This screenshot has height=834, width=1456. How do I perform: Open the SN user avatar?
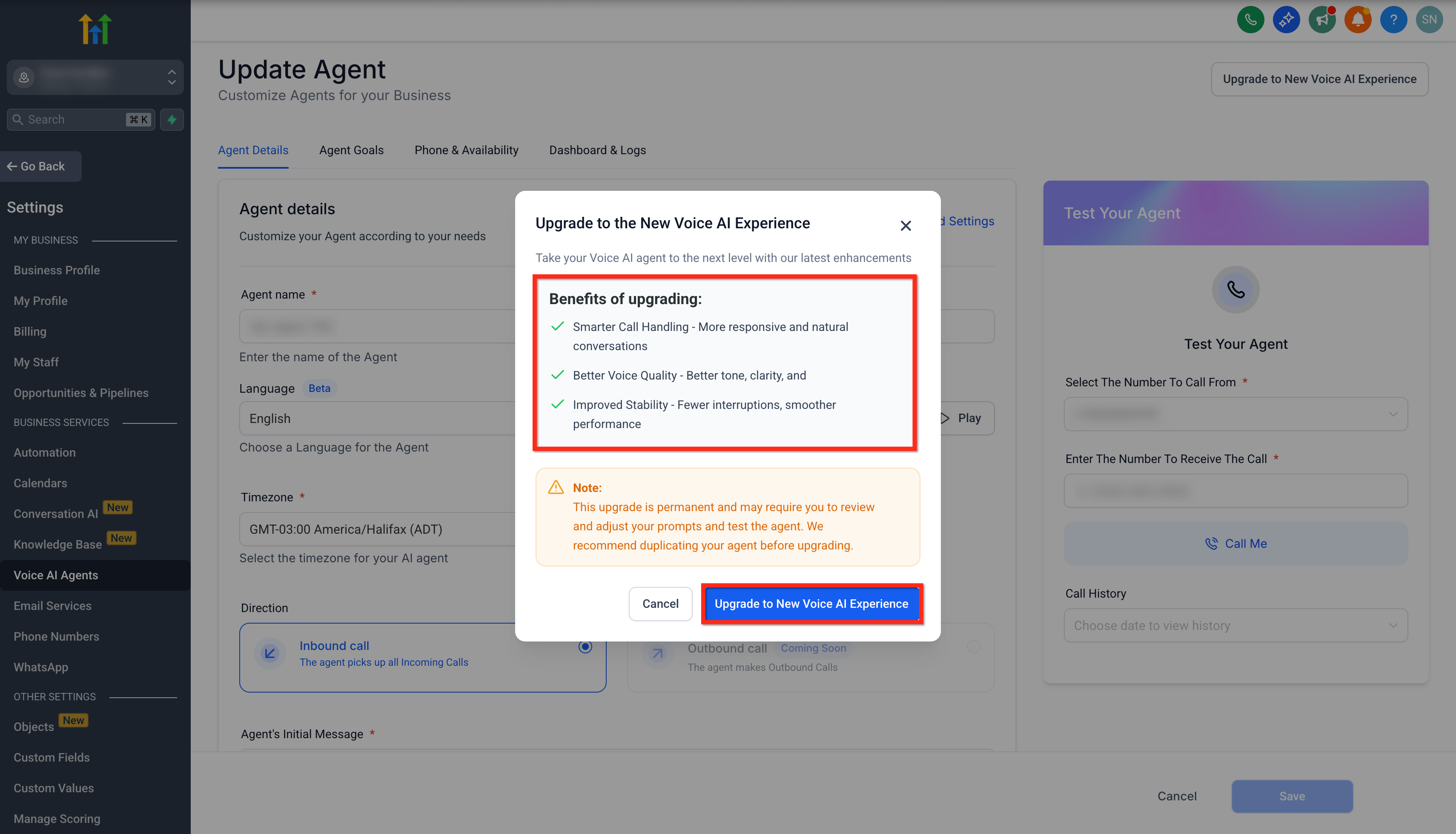pyautogui.click(x=1429, y=20)
